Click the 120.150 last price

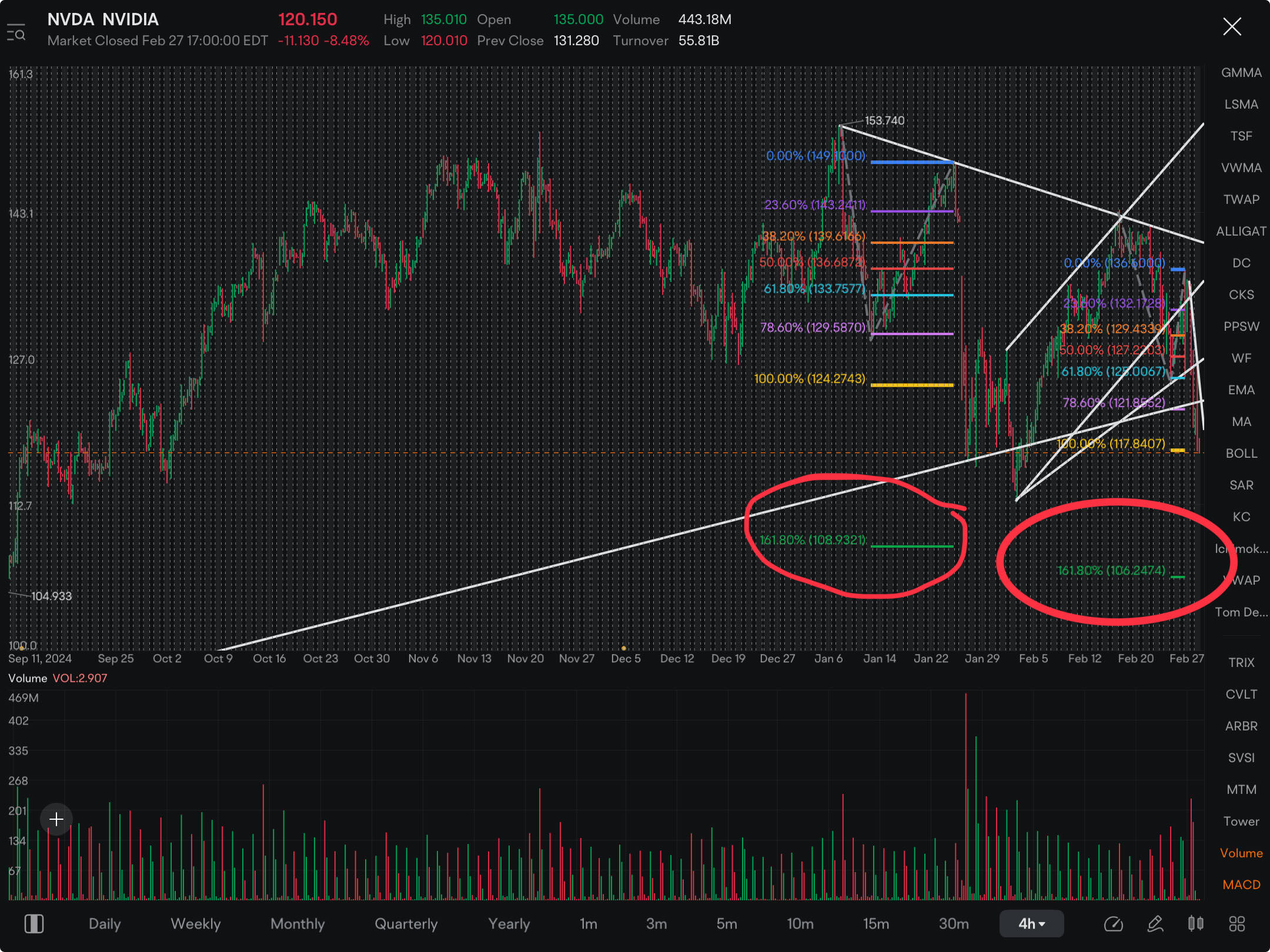point(308,19)
